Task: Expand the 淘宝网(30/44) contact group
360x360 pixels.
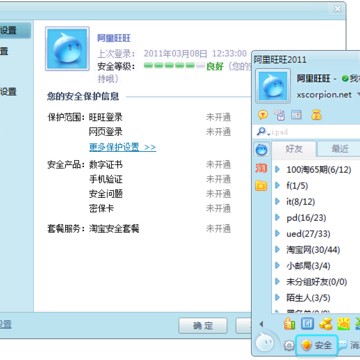Action: (277, 250)
